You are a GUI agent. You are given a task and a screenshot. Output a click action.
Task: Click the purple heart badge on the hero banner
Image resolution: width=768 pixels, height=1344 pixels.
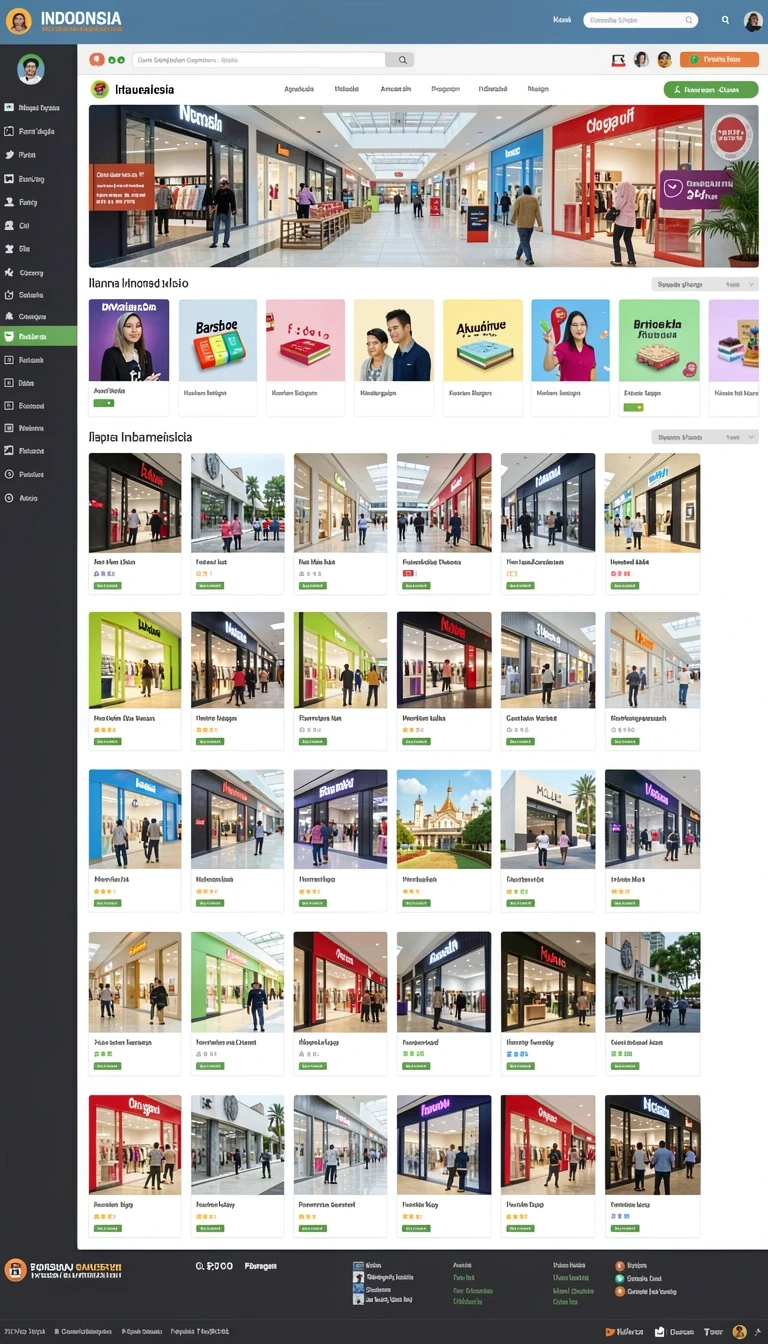pos(672,189)
